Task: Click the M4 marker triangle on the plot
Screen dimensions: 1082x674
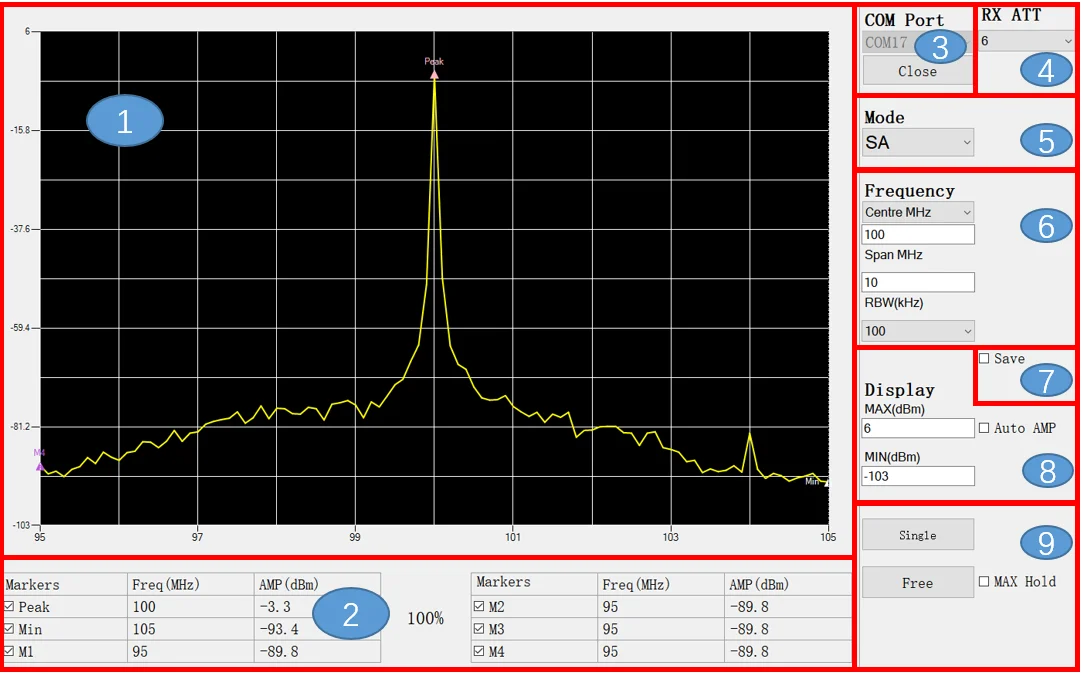Action: (x=41, y=467)
